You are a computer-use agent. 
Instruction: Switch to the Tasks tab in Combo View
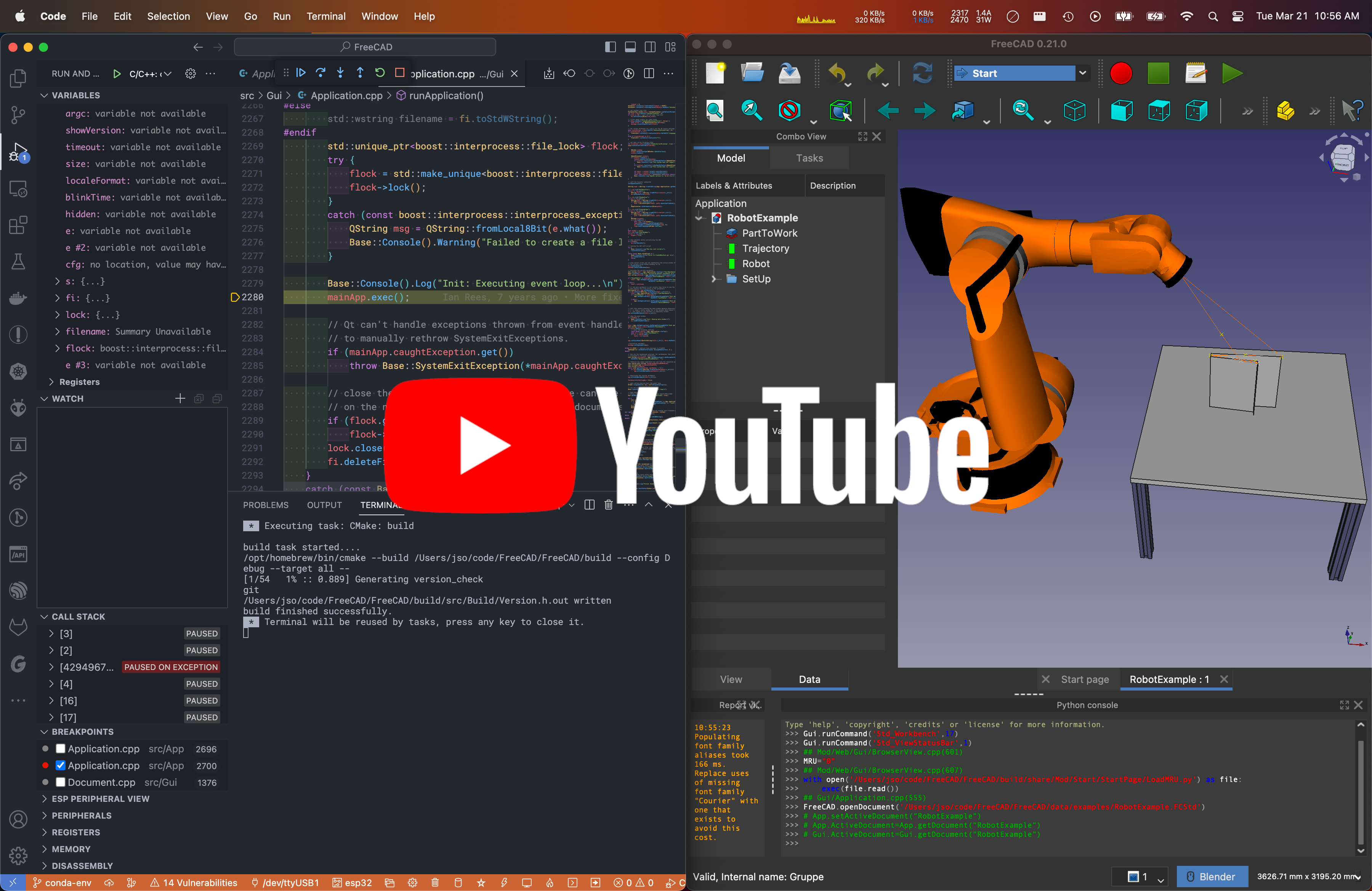point(809,158)
